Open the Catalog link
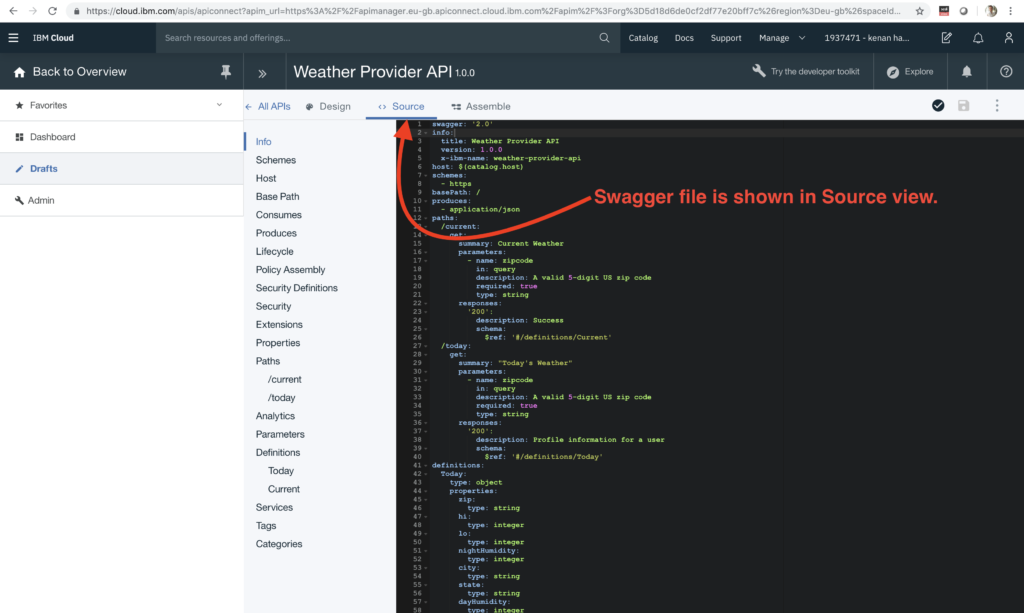Screen dimensions: 1024x613 [x=643, y=38]
